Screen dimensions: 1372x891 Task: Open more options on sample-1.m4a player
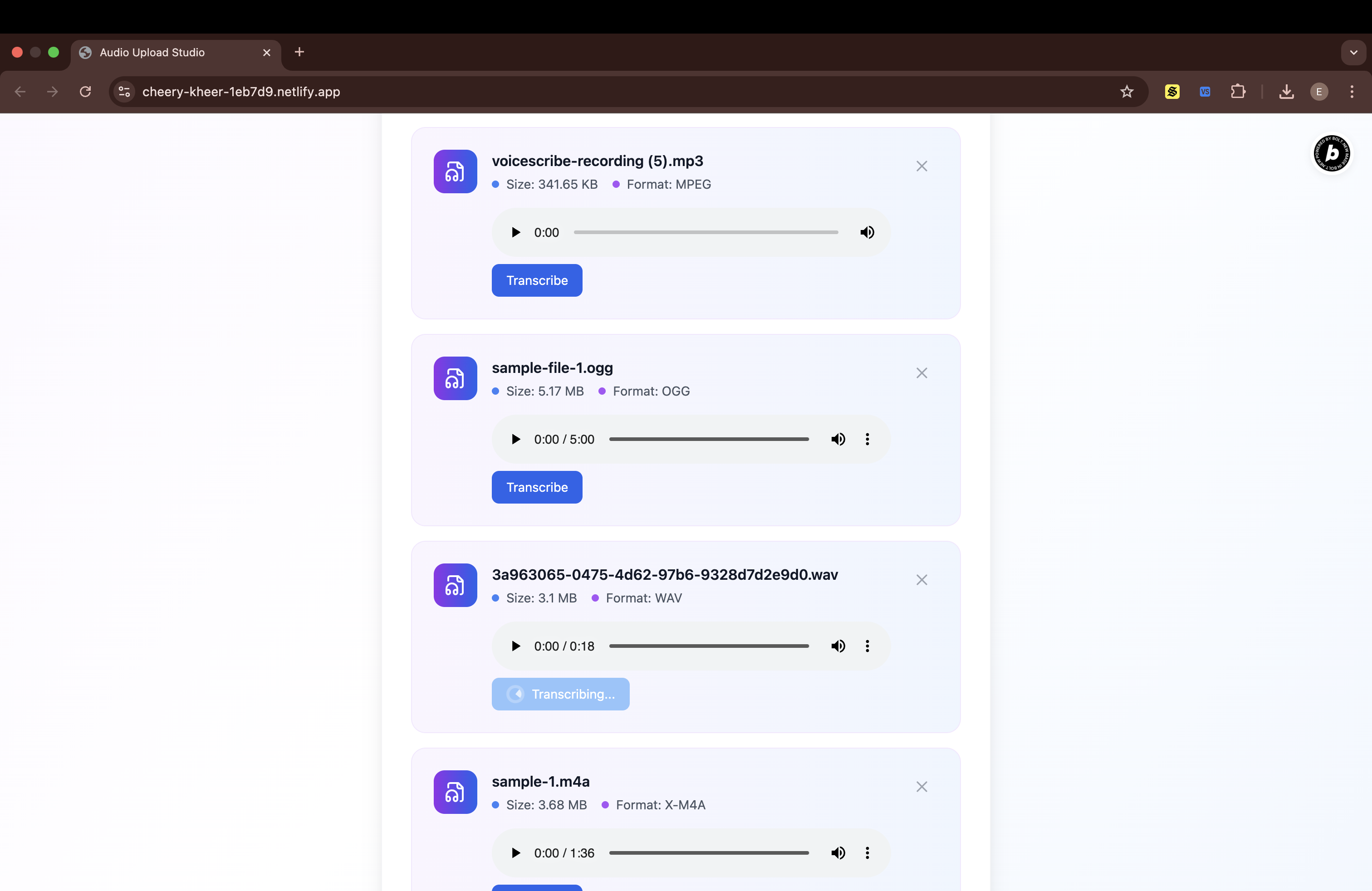tap(867, 853)
